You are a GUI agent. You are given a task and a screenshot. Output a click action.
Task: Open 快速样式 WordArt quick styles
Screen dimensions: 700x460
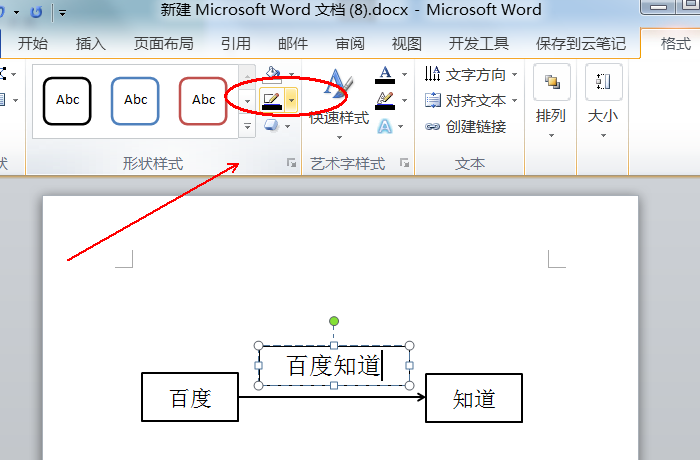coord(339,104)
